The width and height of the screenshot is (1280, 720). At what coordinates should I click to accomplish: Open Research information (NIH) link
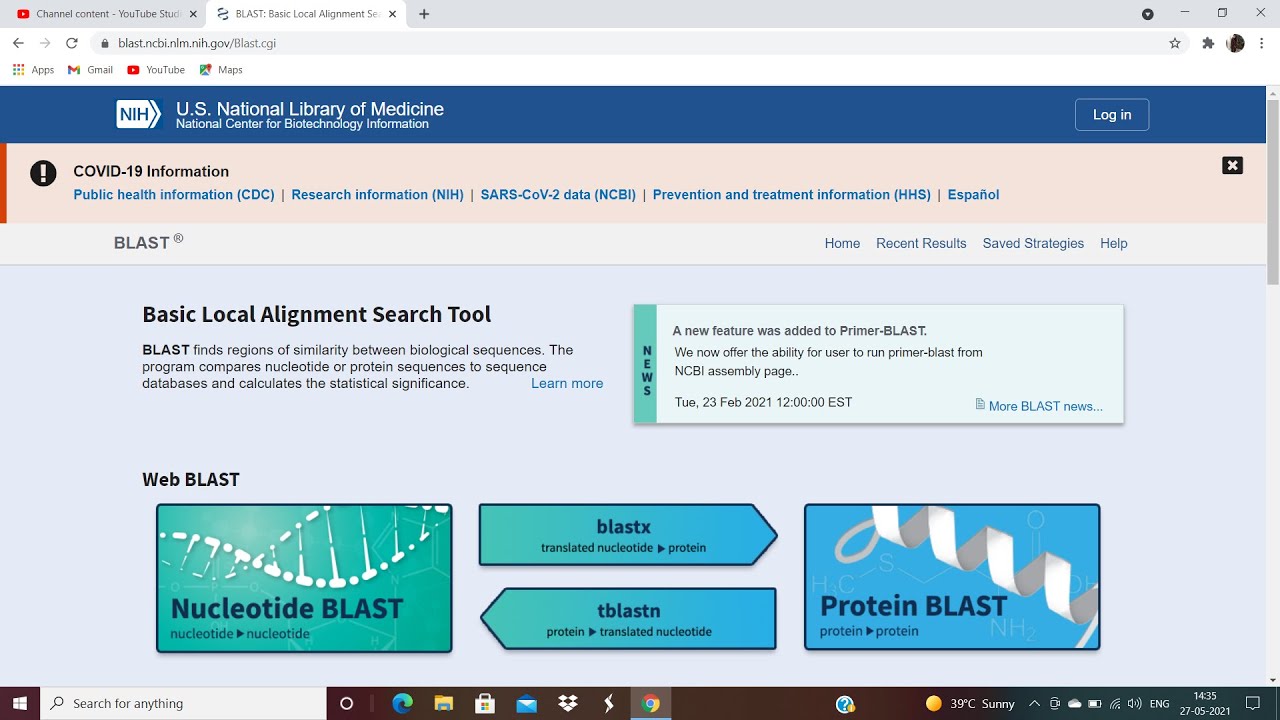click(x=378, y=195)
